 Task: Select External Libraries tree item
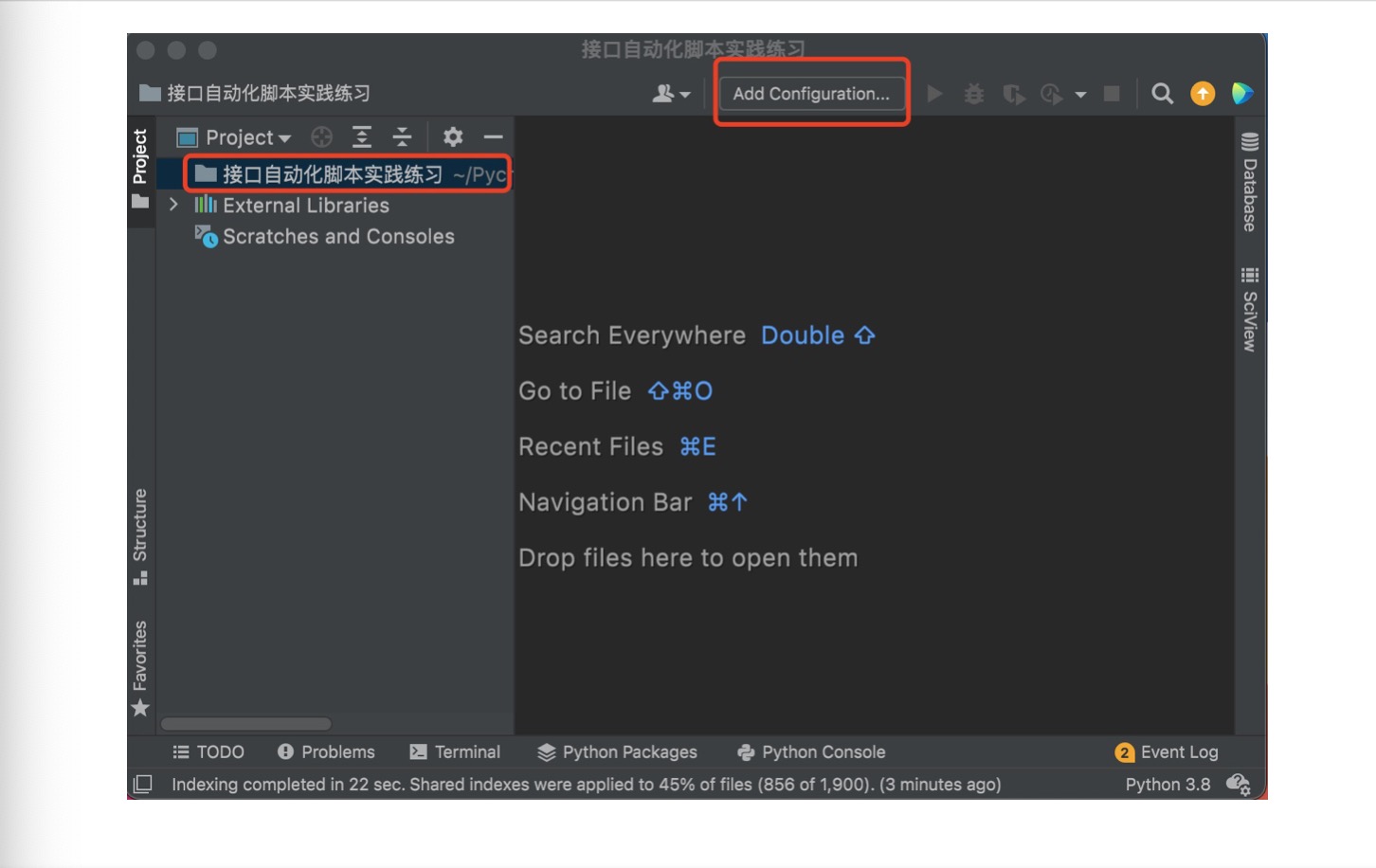pos(293,206)
